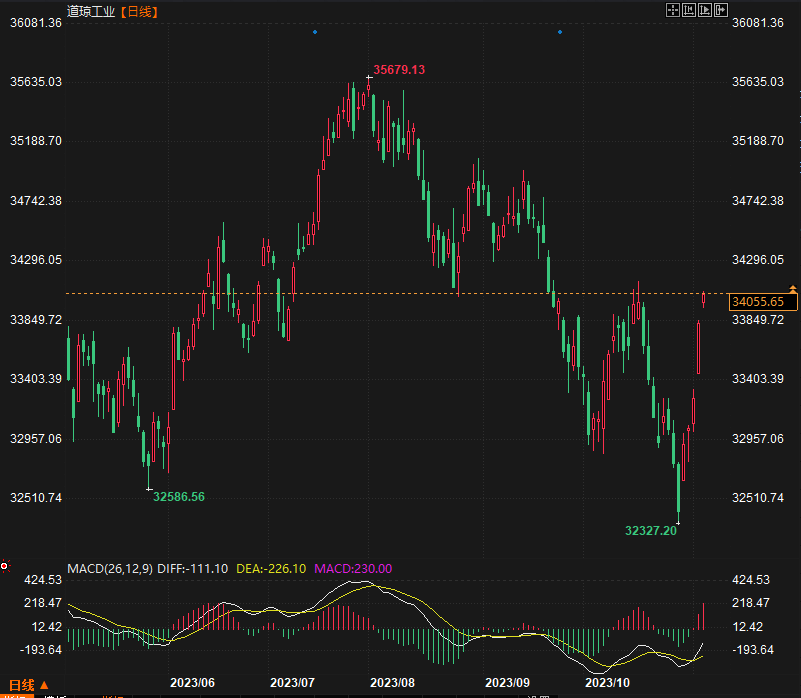Click the magenta MACD:230.00 value label
This screenshot has width=801, height=698.
(354, 568)
